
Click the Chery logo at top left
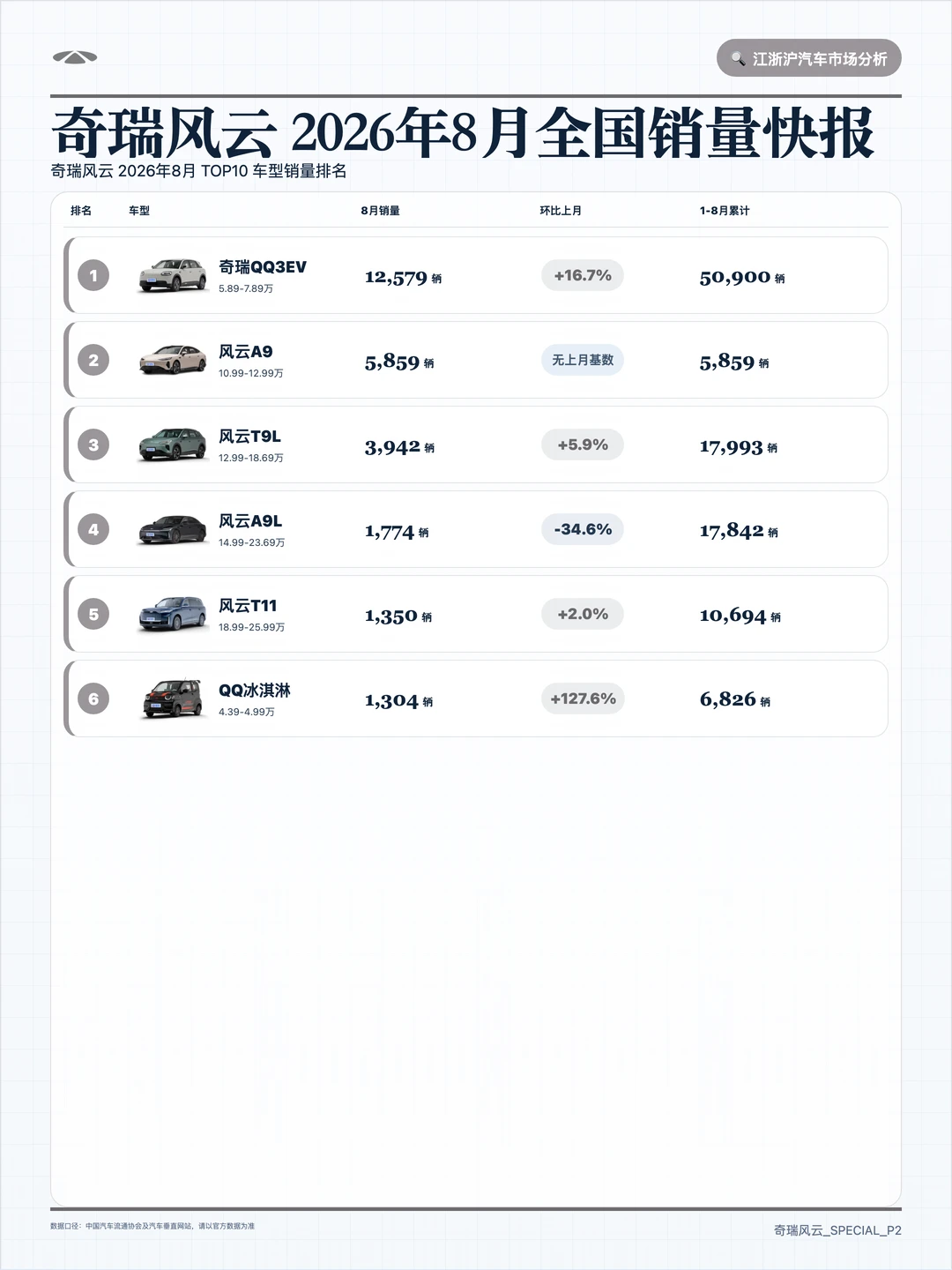[75, 57]
